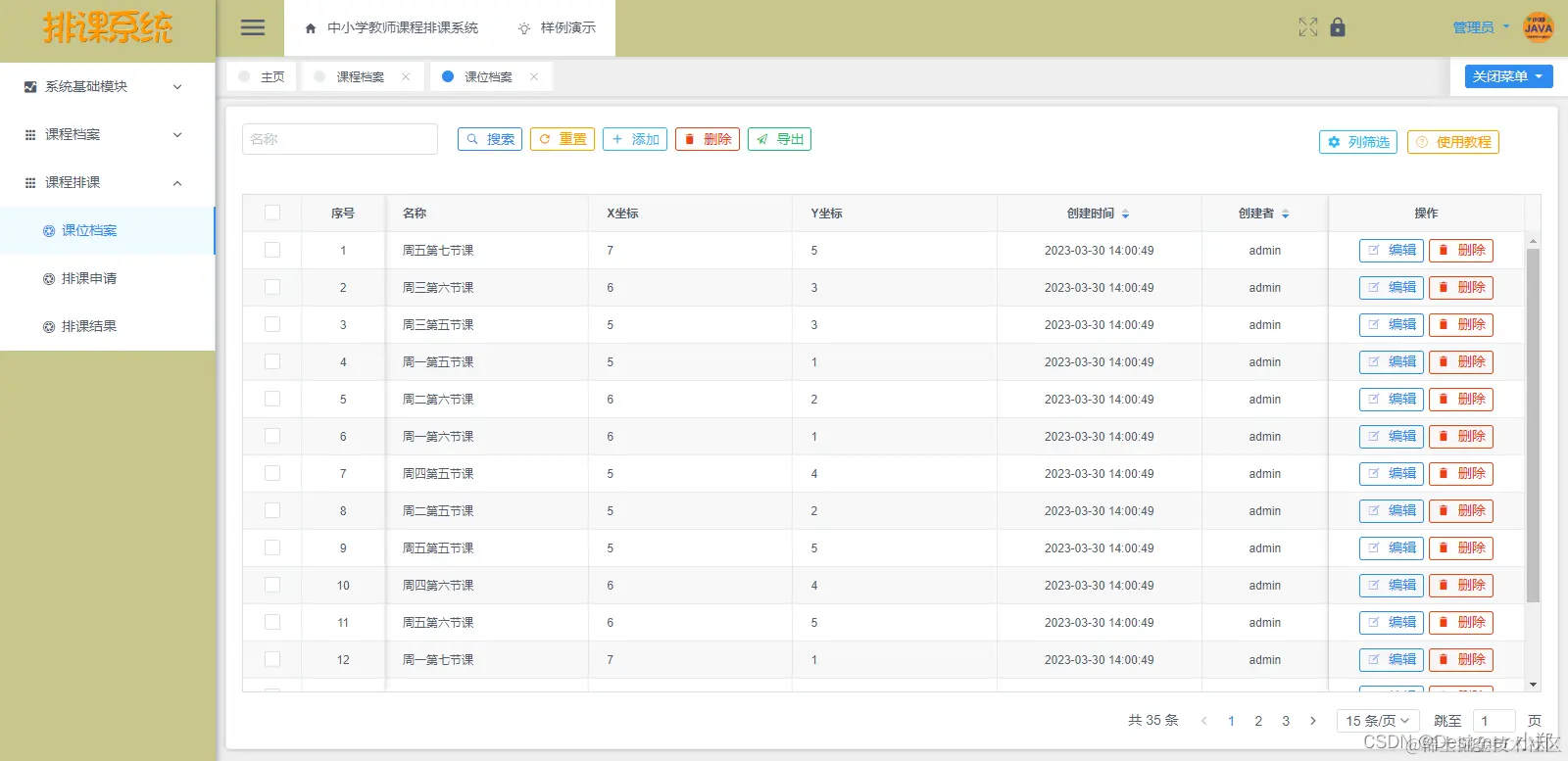Open 关闭菜单 dropdown button
Viewport: 1568px width, 761px height.
point(1508,76)
